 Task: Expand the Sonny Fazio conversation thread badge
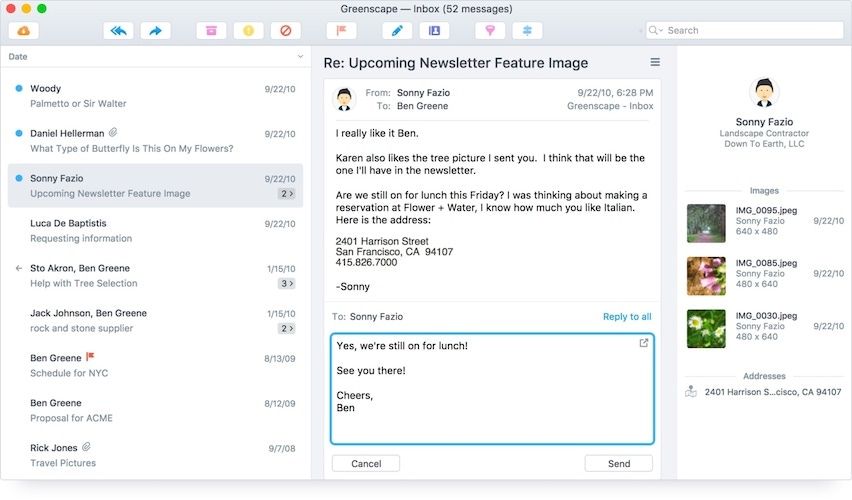(x=286, y=193)
